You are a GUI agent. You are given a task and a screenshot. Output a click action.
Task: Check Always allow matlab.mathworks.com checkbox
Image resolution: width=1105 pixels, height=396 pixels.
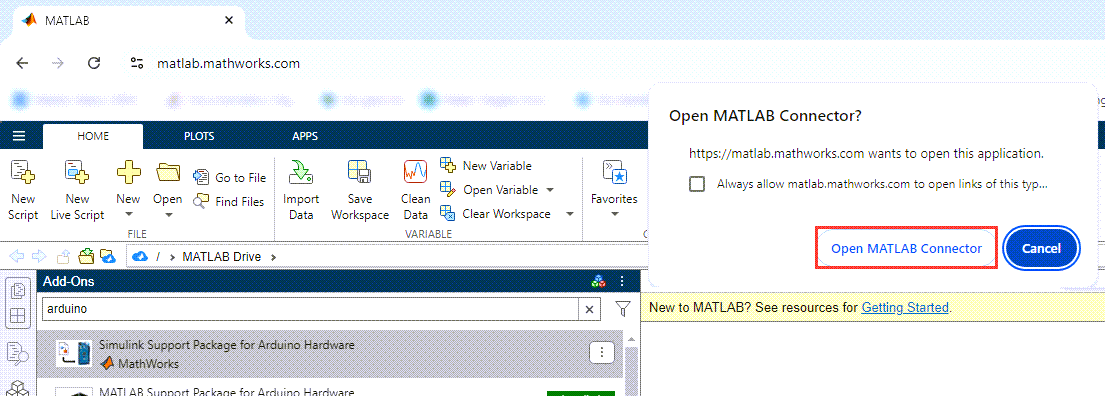click(697, 184)
